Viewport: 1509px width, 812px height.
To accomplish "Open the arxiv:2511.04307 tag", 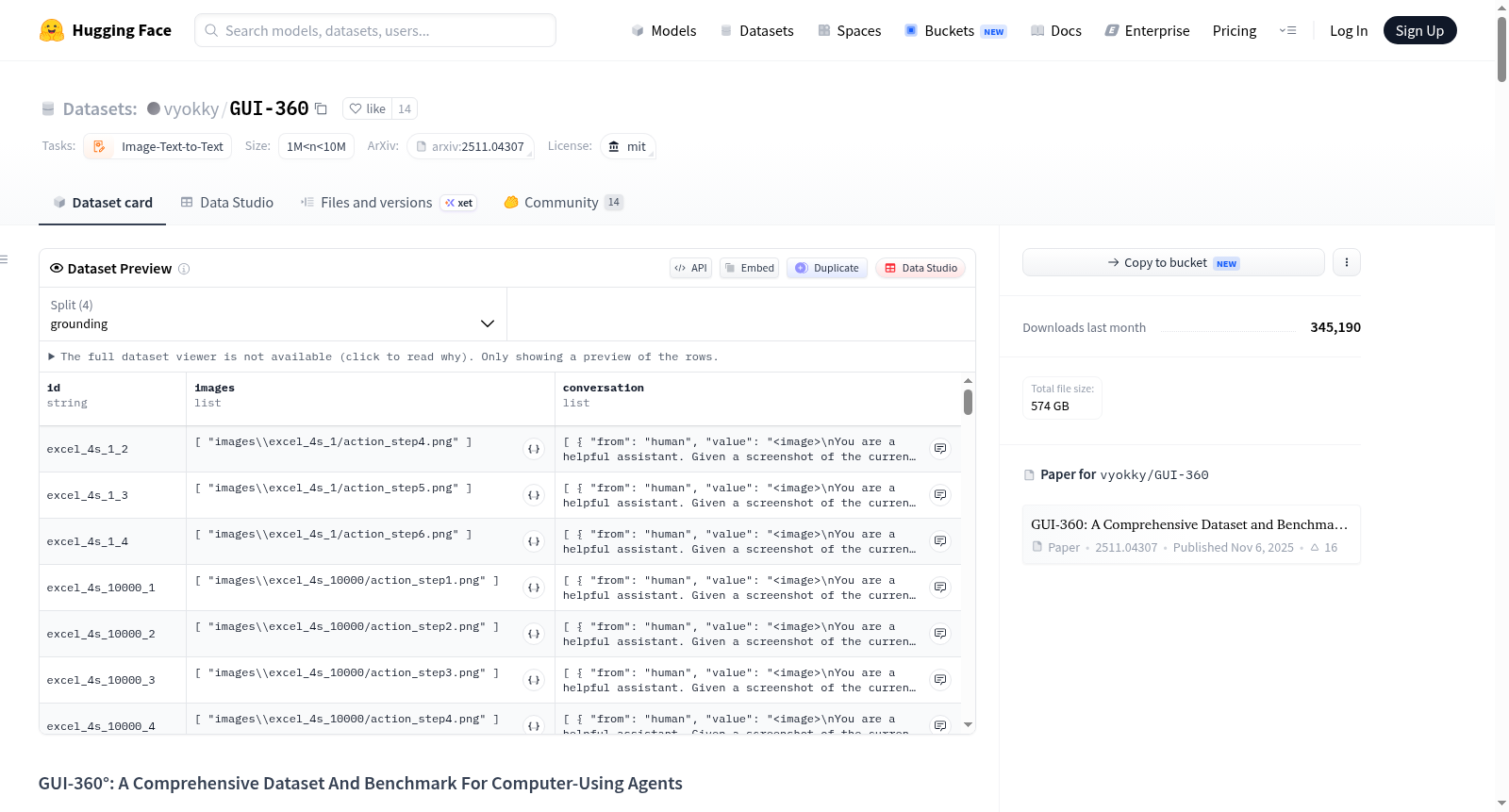I will point(471,146).
